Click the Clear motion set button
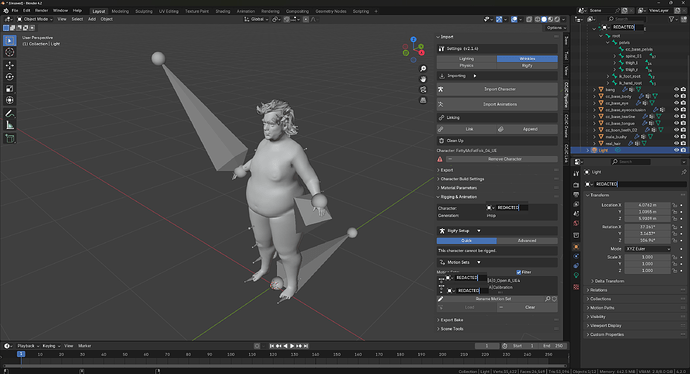Viewport: 690px width, 374px height. pyautogui.click(x=528, y=308)
